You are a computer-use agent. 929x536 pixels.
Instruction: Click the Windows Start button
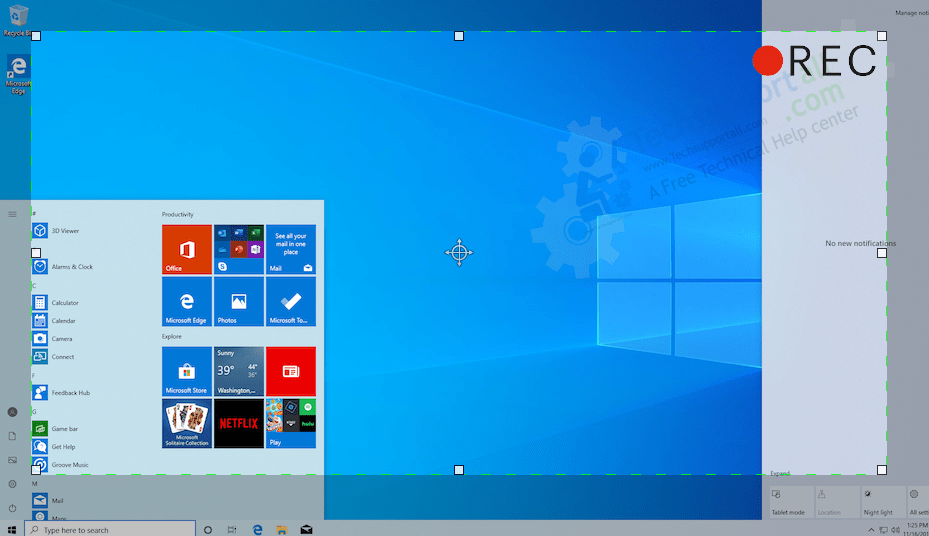tap(12, 529)
